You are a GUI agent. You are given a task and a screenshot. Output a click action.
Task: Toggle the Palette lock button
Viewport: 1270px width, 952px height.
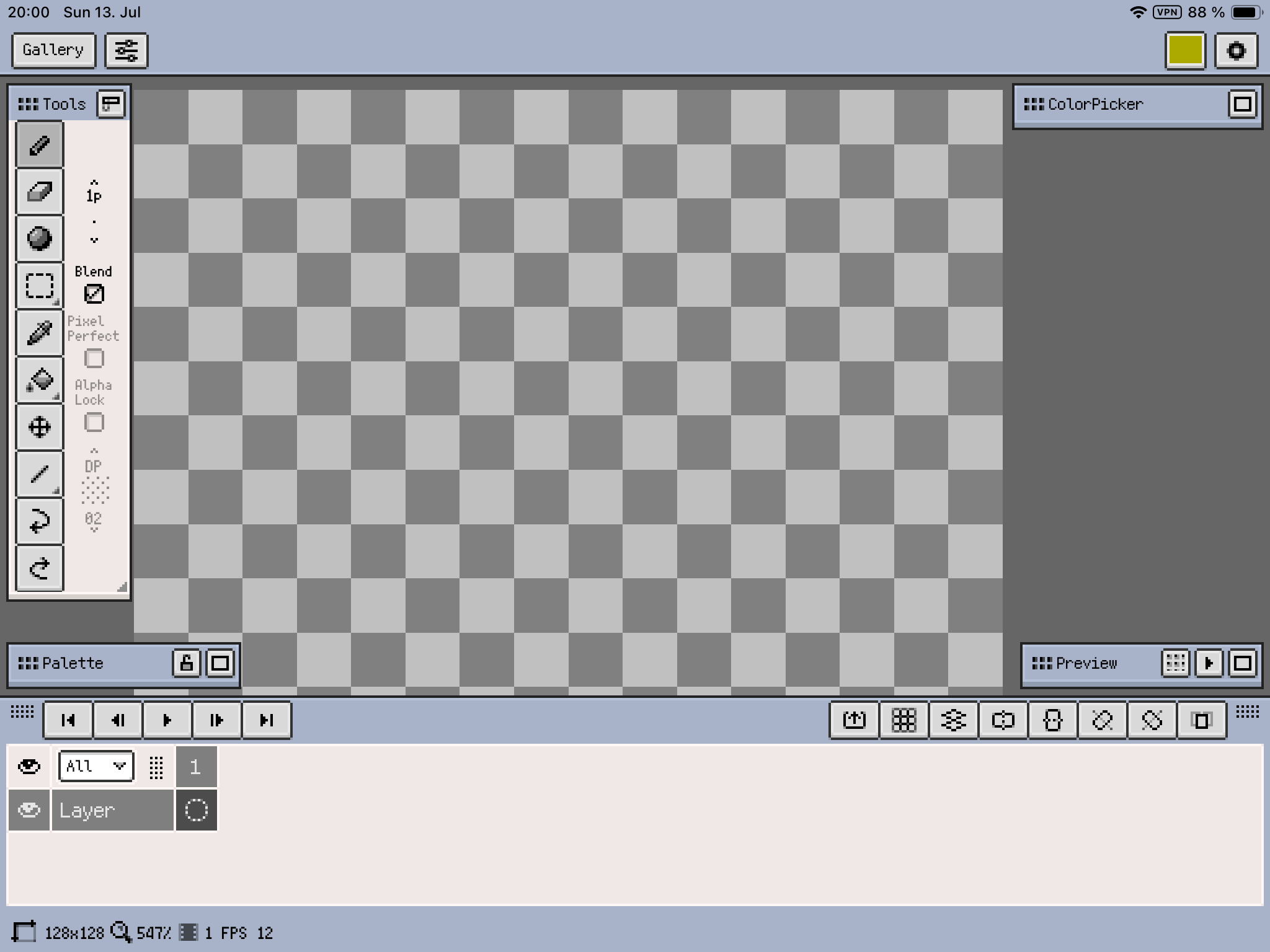(186, 663)
